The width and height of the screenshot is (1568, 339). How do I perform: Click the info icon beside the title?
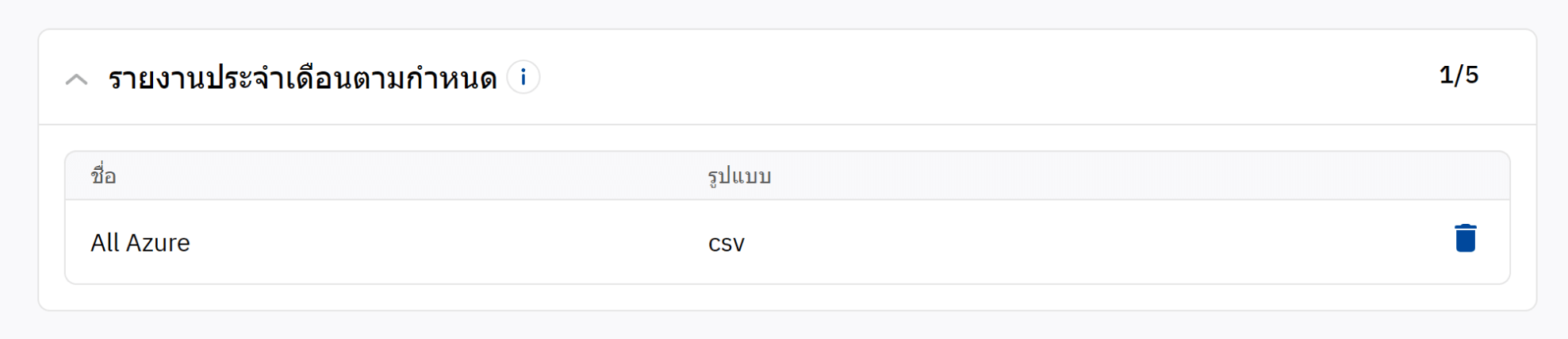pyautogui.click(x=523, y=78)
